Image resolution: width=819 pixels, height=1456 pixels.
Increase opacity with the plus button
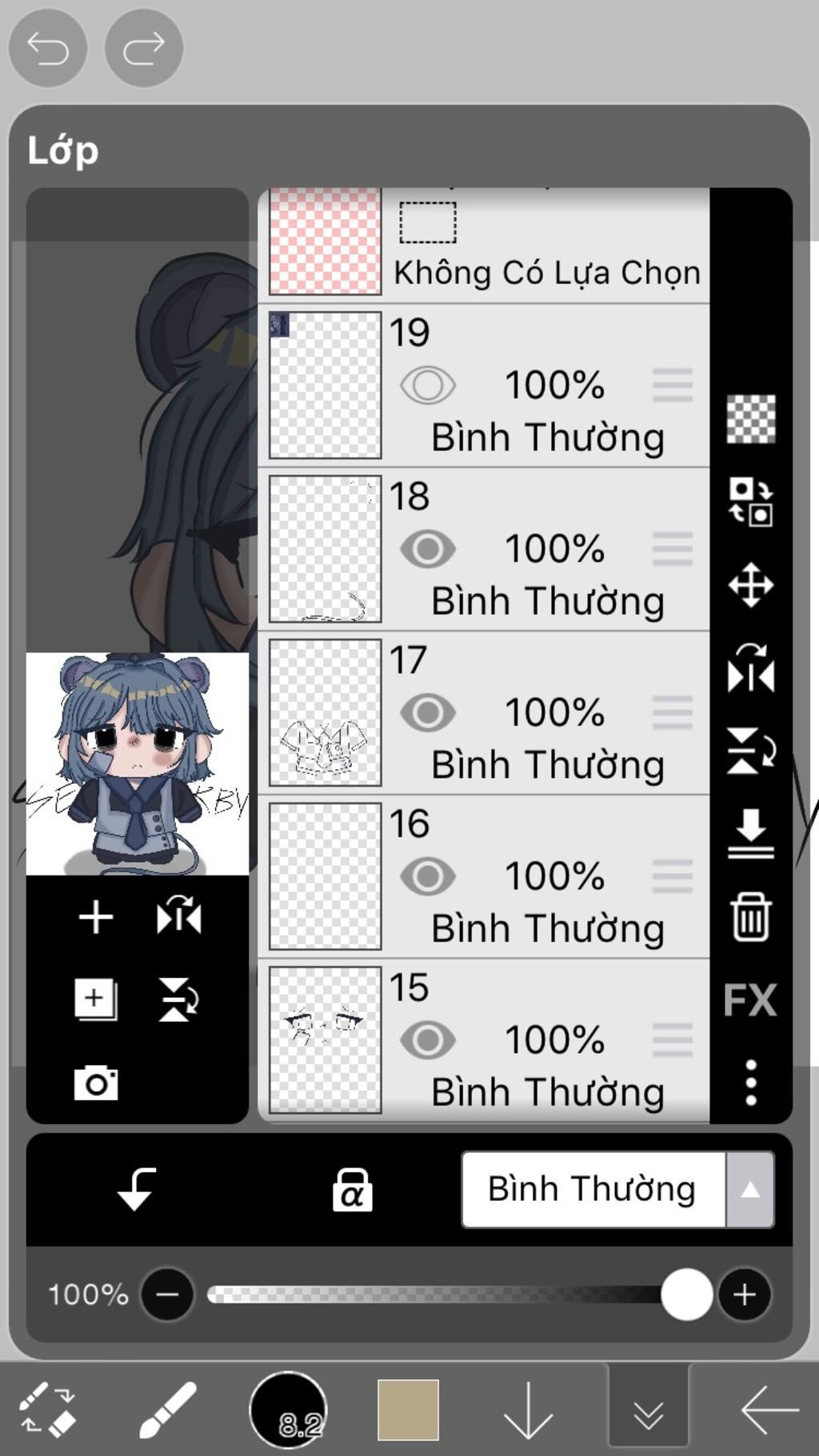[x=745, y=1294]
